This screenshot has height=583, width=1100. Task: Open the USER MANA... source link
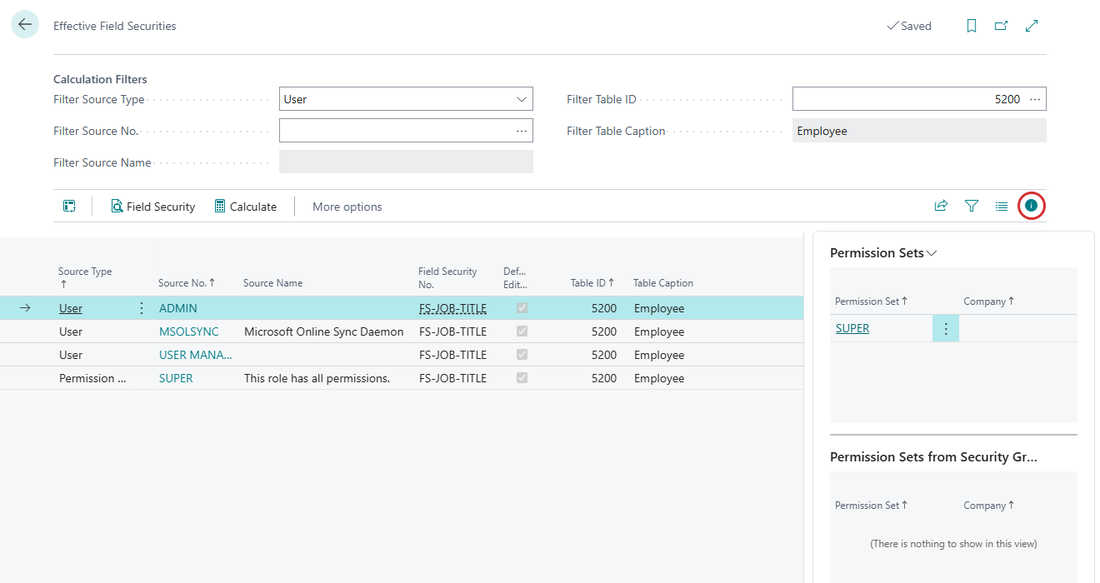tap(196, 354)
